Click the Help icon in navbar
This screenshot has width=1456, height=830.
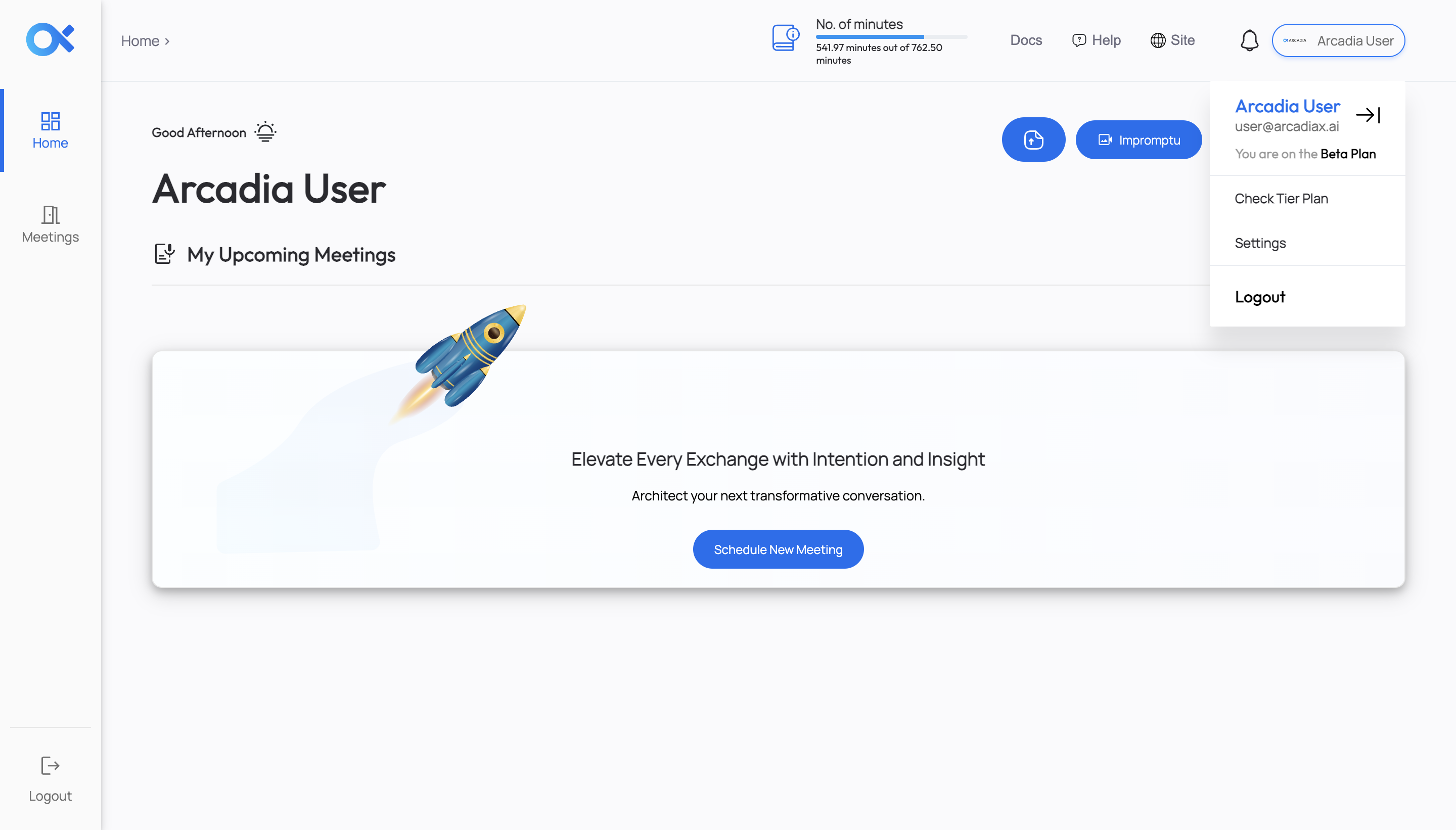point(1078,40)
